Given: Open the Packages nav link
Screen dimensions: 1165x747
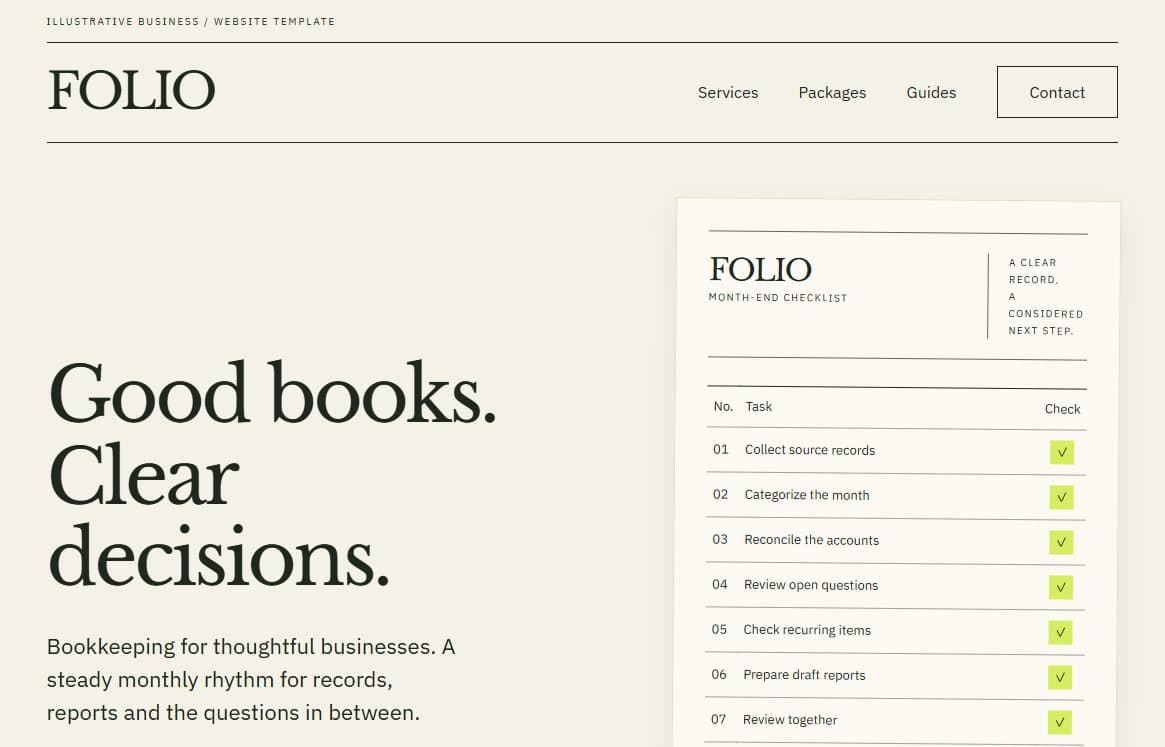Looking at the screenshot, I should point(832,93).
